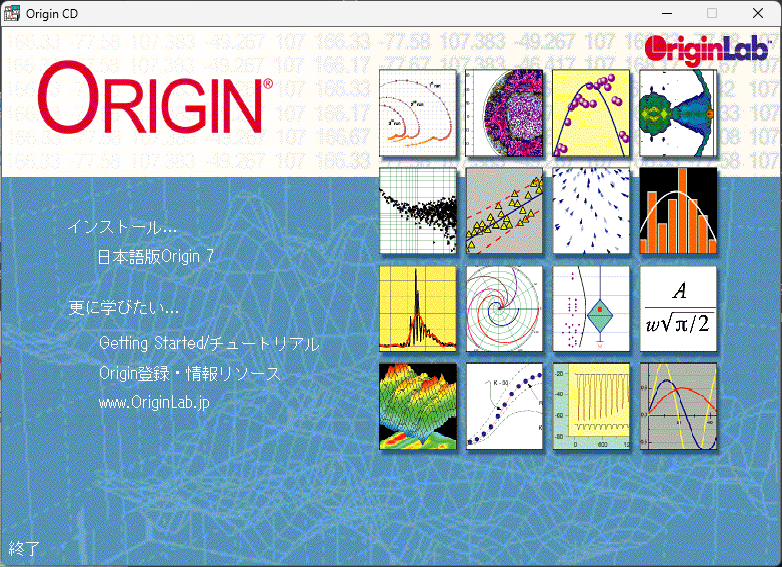Image resolution: width=782 pixels, height=567 pixels.
Task: Select the yellow parabola fit thumbnail
Action: click(591, 113)
